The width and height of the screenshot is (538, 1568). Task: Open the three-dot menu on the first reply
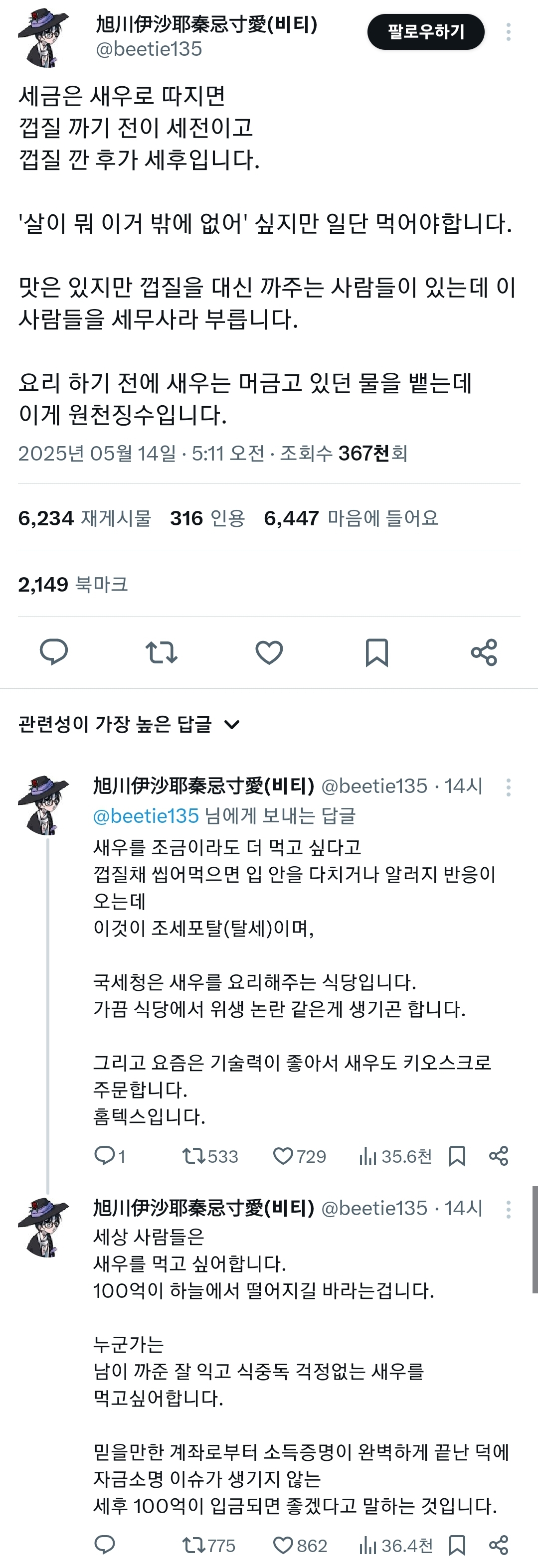point(508,787)
